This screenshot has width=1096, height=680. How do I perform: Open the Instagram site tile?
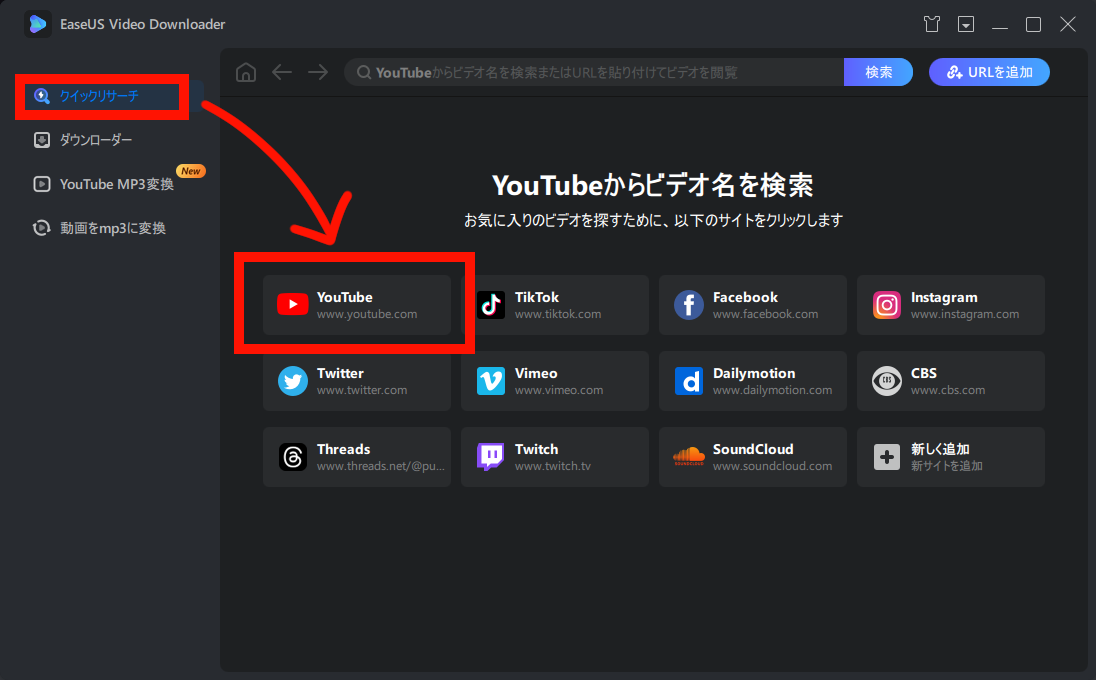tap(950, 305)
